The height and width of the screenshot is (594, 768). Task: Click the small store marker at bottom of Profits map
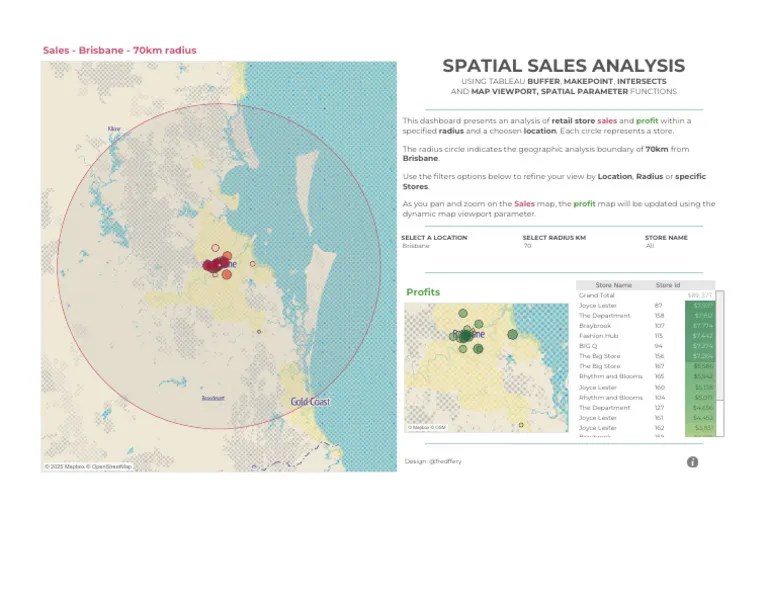pos(521,425)
